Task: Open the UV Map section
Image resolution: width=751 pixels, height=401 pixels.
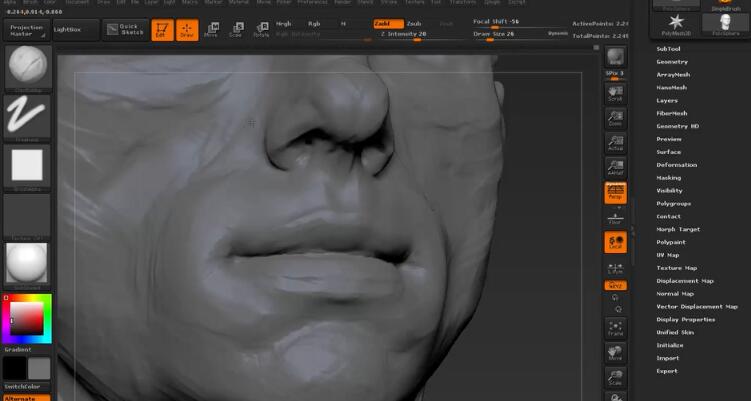Action: tap(668, 255)
